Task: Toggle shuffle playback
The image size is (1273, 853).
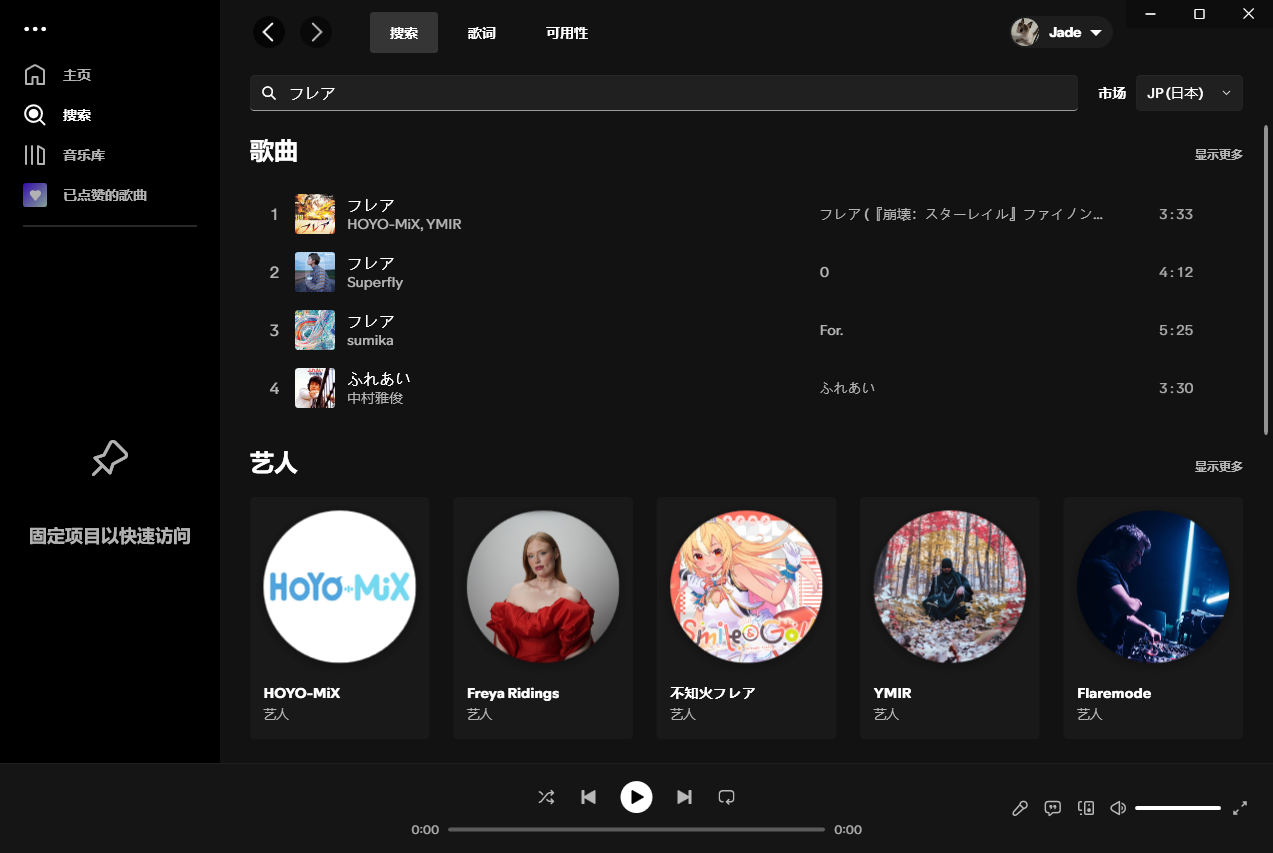Action: 546,797
